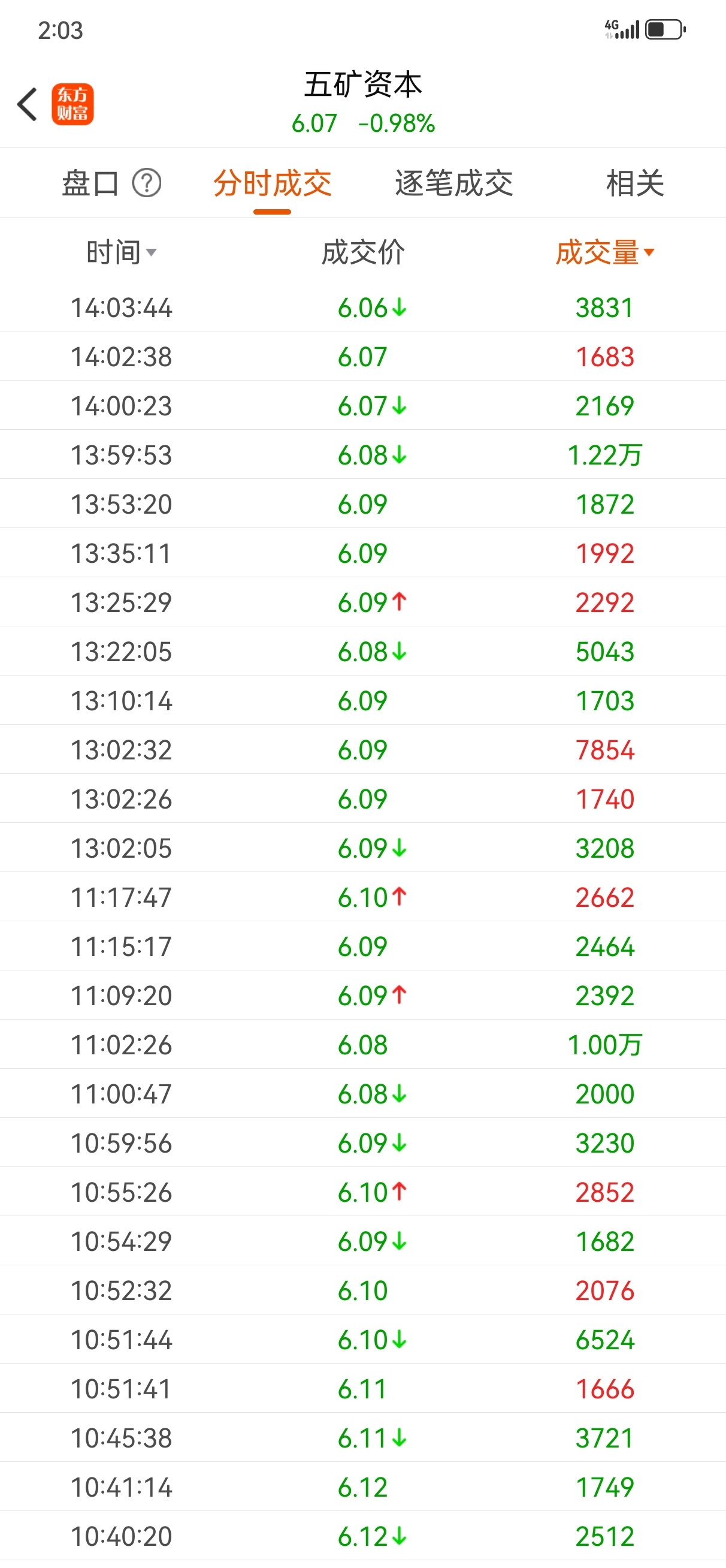Toggle sort by 成交量 column
The image size is (726, 1568).
point(605,252)
